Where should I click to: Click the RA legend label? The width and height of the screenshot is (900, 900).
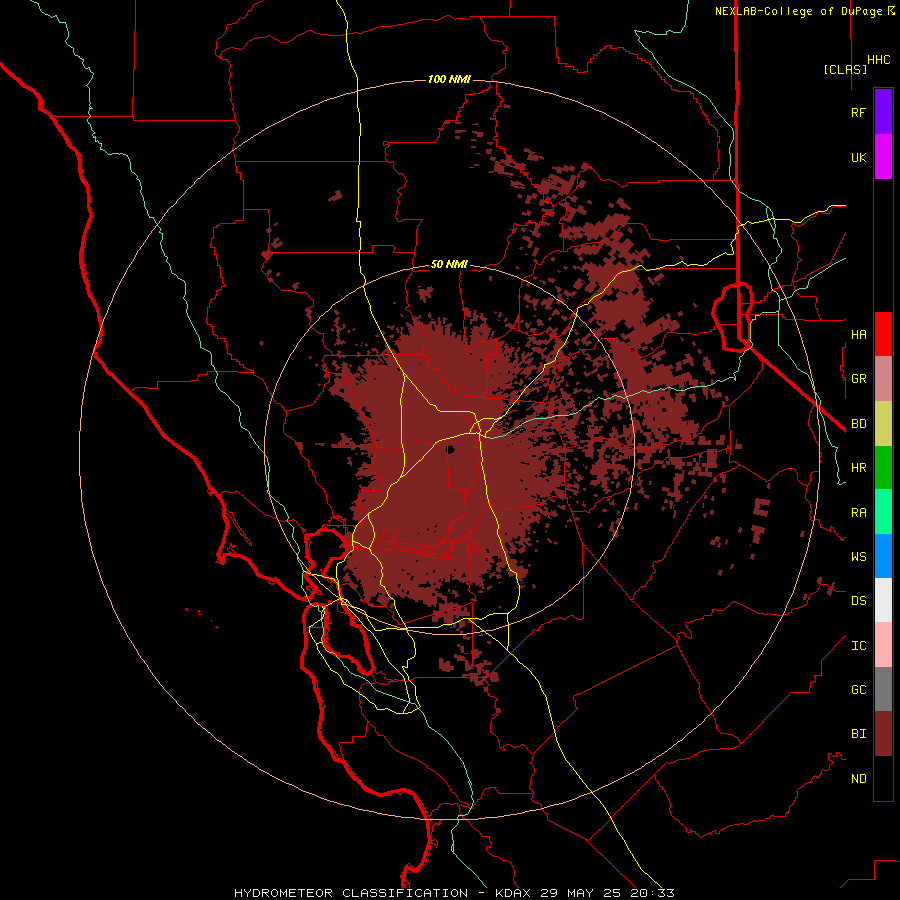(x=858, y=513)
